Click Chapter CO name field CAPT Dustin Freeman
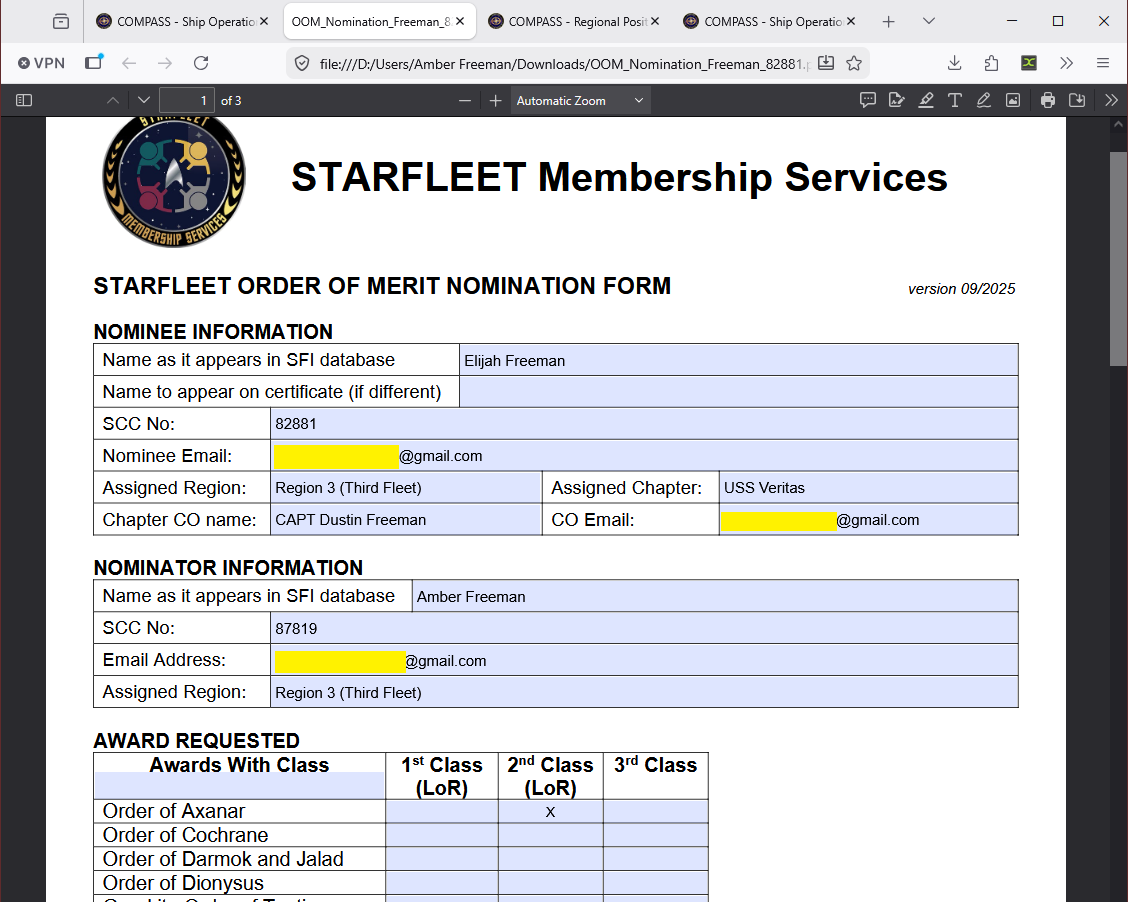The height and width of the screenshot is (902, 1128). pos(406,519)
